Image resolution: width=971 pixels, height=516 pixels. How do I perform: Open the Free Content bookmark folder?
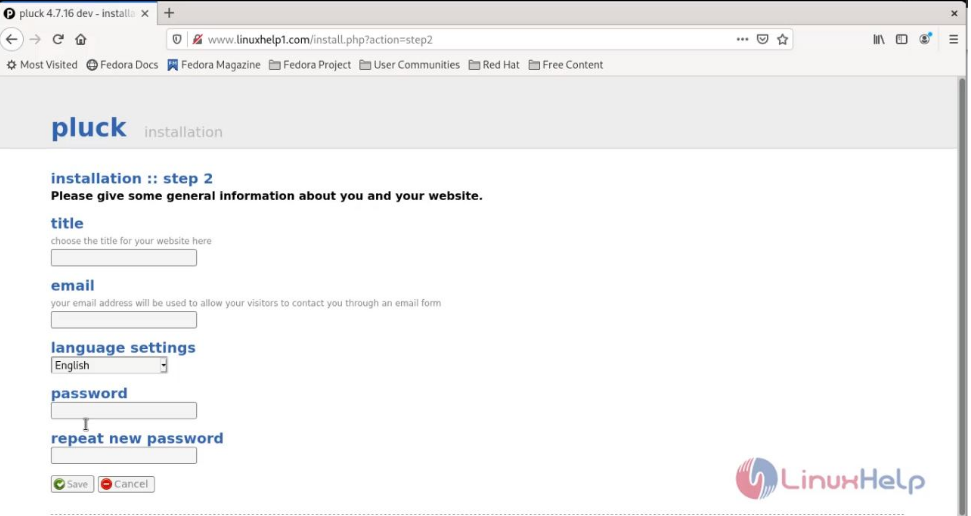(x=565, y=64)
